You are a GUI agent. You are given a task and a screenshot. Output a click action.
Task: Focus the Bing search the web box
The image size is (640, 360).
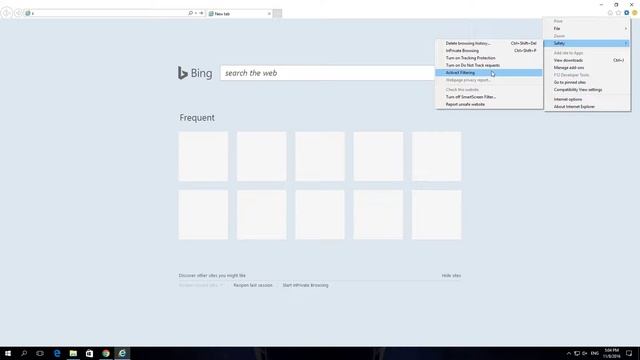(328, 73)
